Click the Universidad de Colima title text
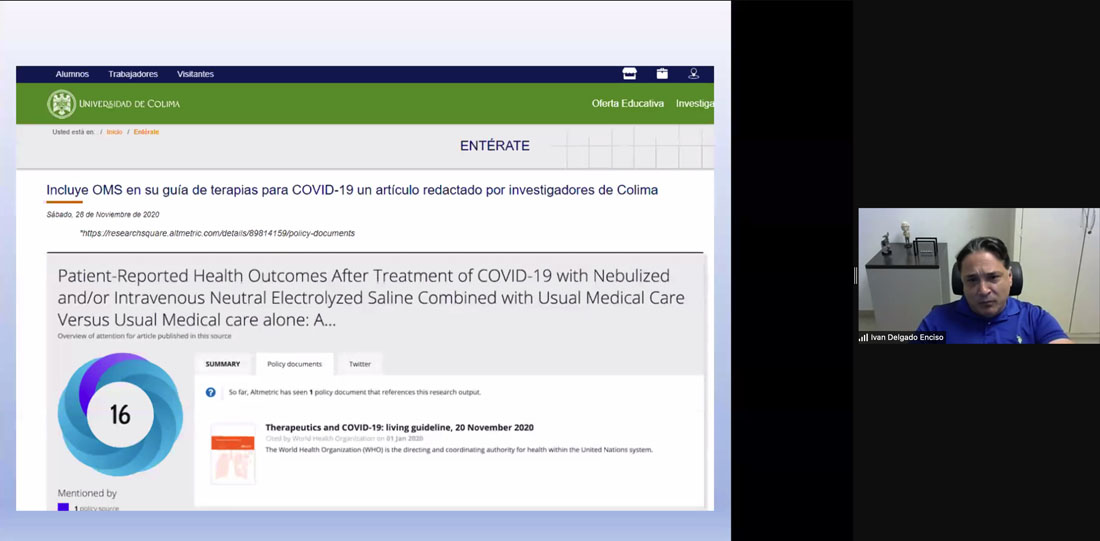Image resolution: width=1100 pixels, height=541 pixels. [x=130, y=104]
